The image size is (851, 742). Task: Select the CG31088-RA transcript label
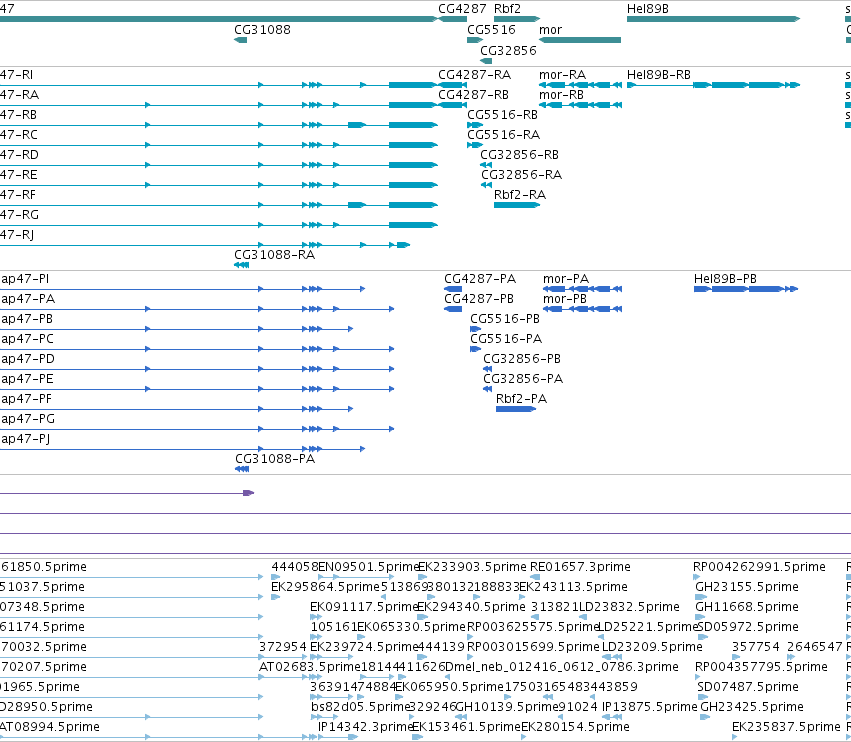click(x=275, y=255)
